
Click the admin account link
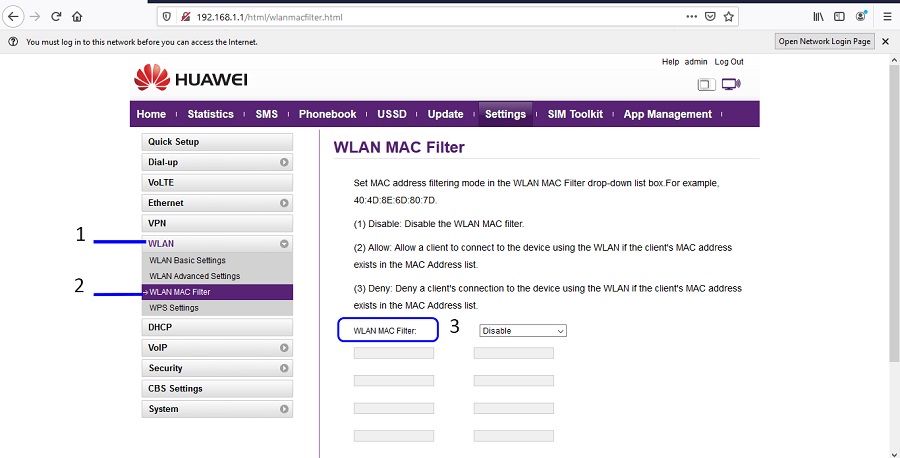[x=696, y=62]
